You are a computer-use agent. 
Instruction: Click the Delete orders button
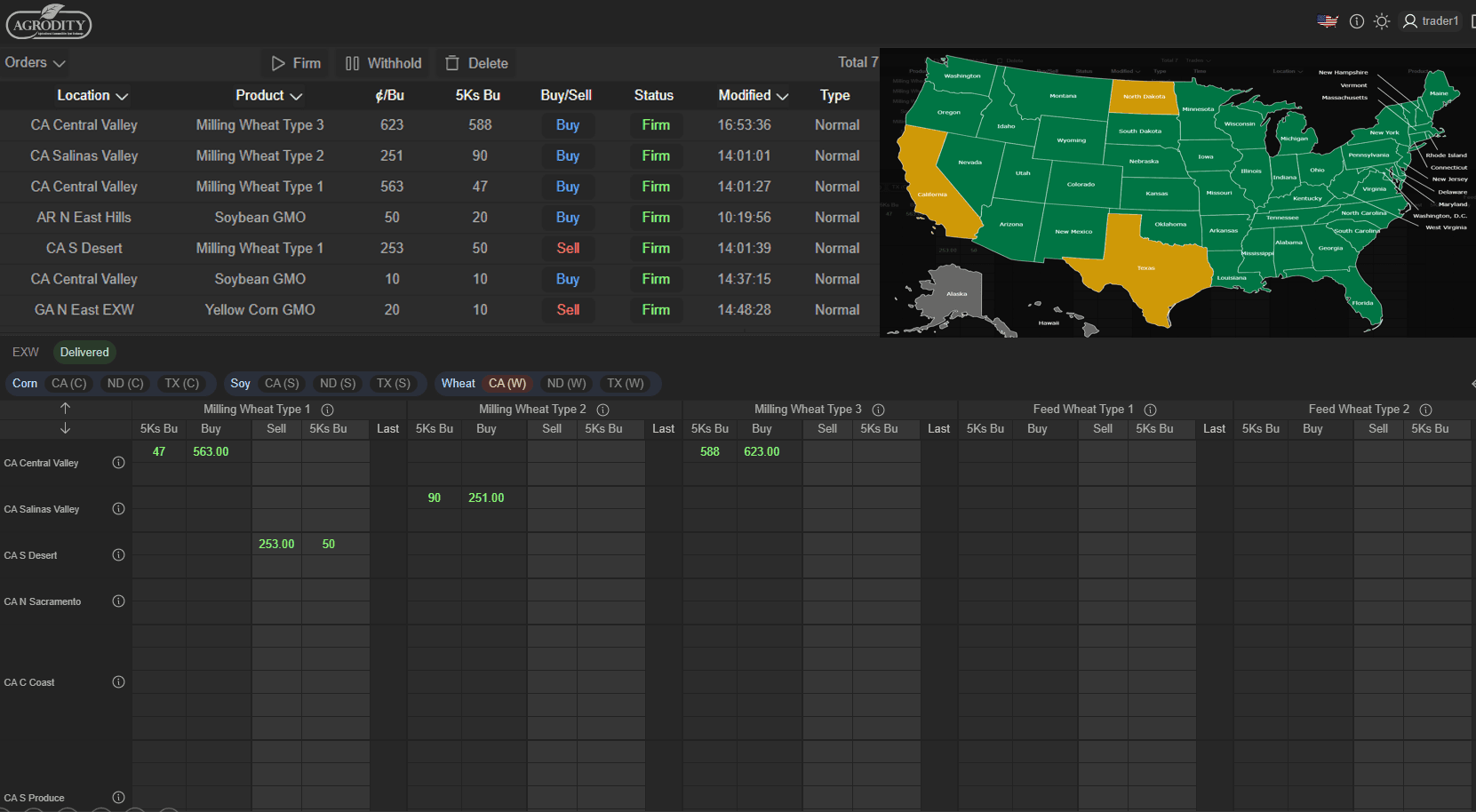(476, 63)
